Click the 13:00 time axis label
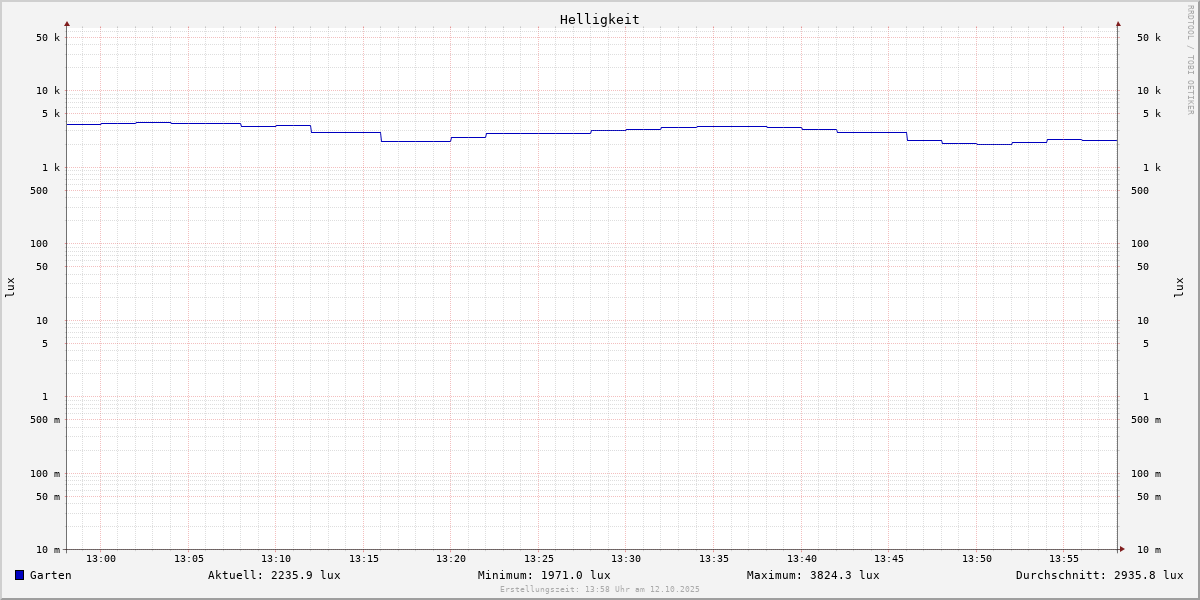This screenshot has width=1200, height=600. click(x=101, y=559)
